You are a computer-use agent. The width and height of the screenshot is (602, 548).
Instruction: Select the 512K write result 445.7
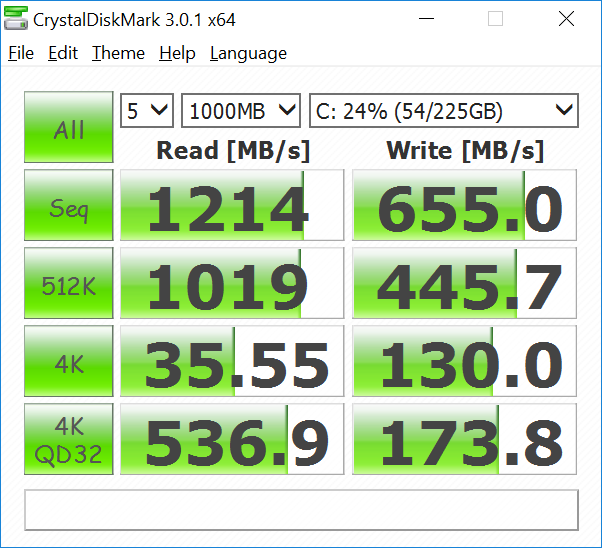coord(465,283)
